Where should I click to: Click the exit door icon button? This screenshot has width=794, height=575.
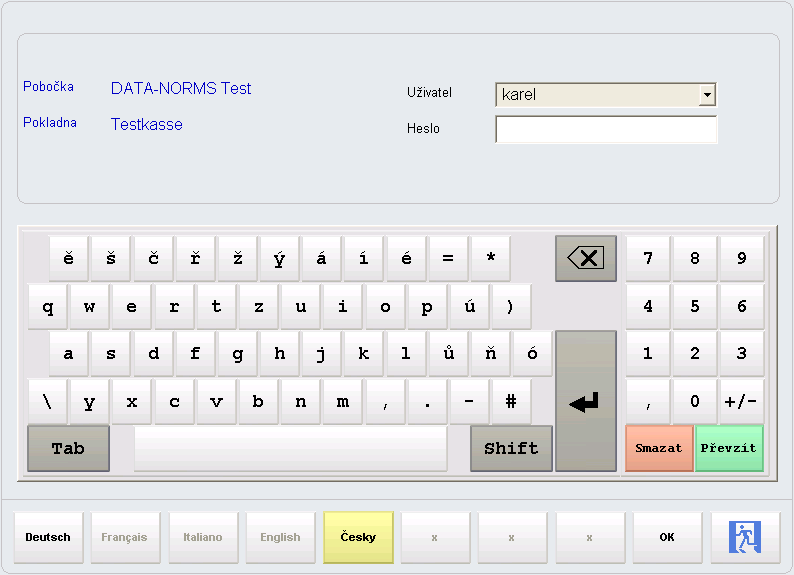pos(745,537)
